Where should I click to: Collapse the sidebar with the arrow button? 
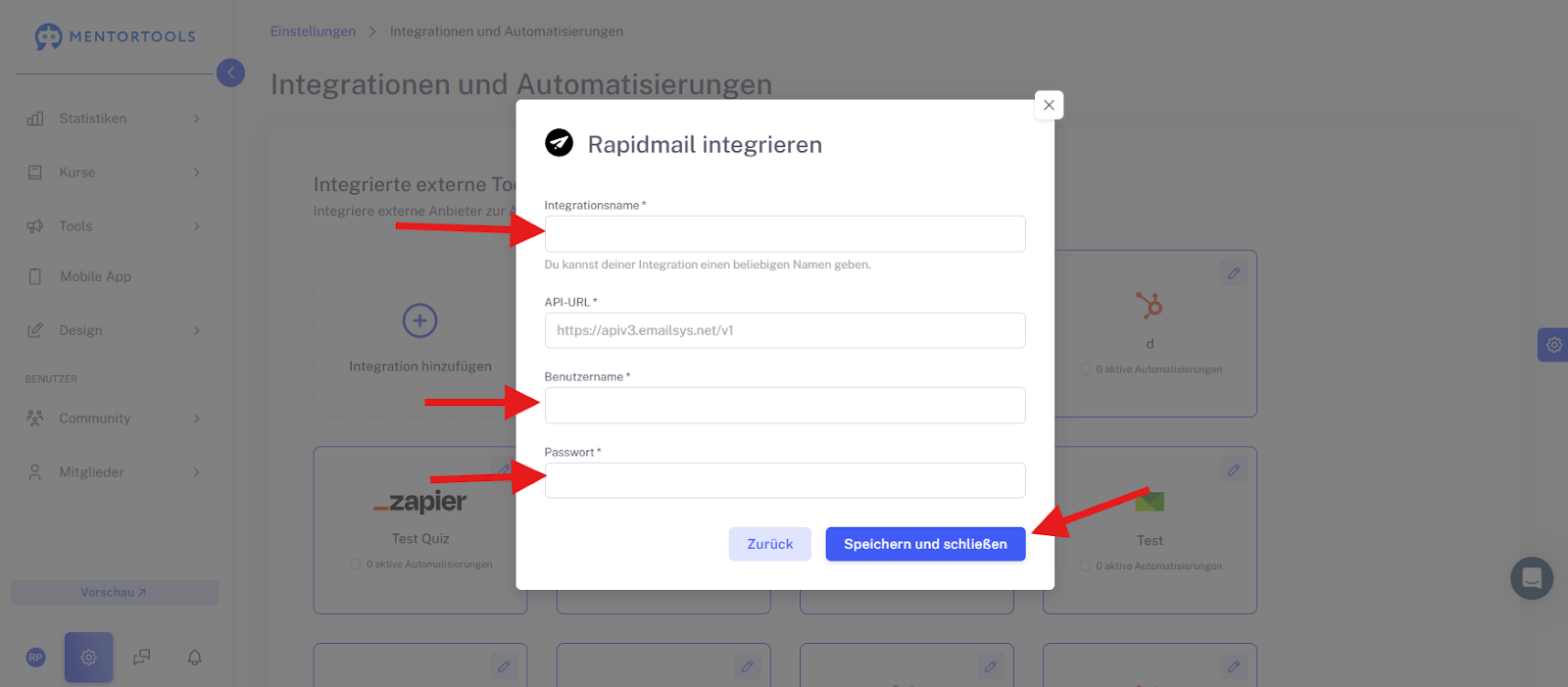click(230, 73)
